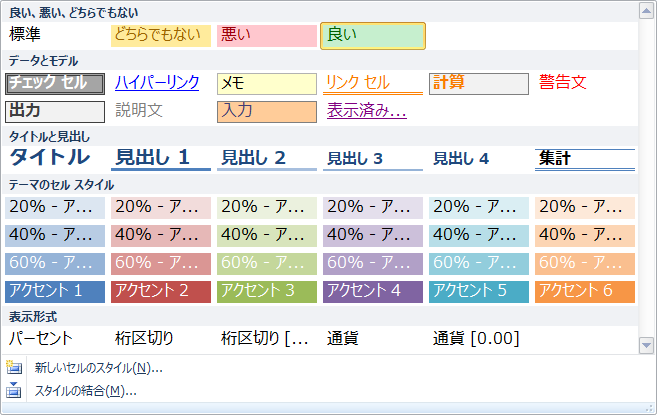Apply the 集計 total style

(585, 159)
